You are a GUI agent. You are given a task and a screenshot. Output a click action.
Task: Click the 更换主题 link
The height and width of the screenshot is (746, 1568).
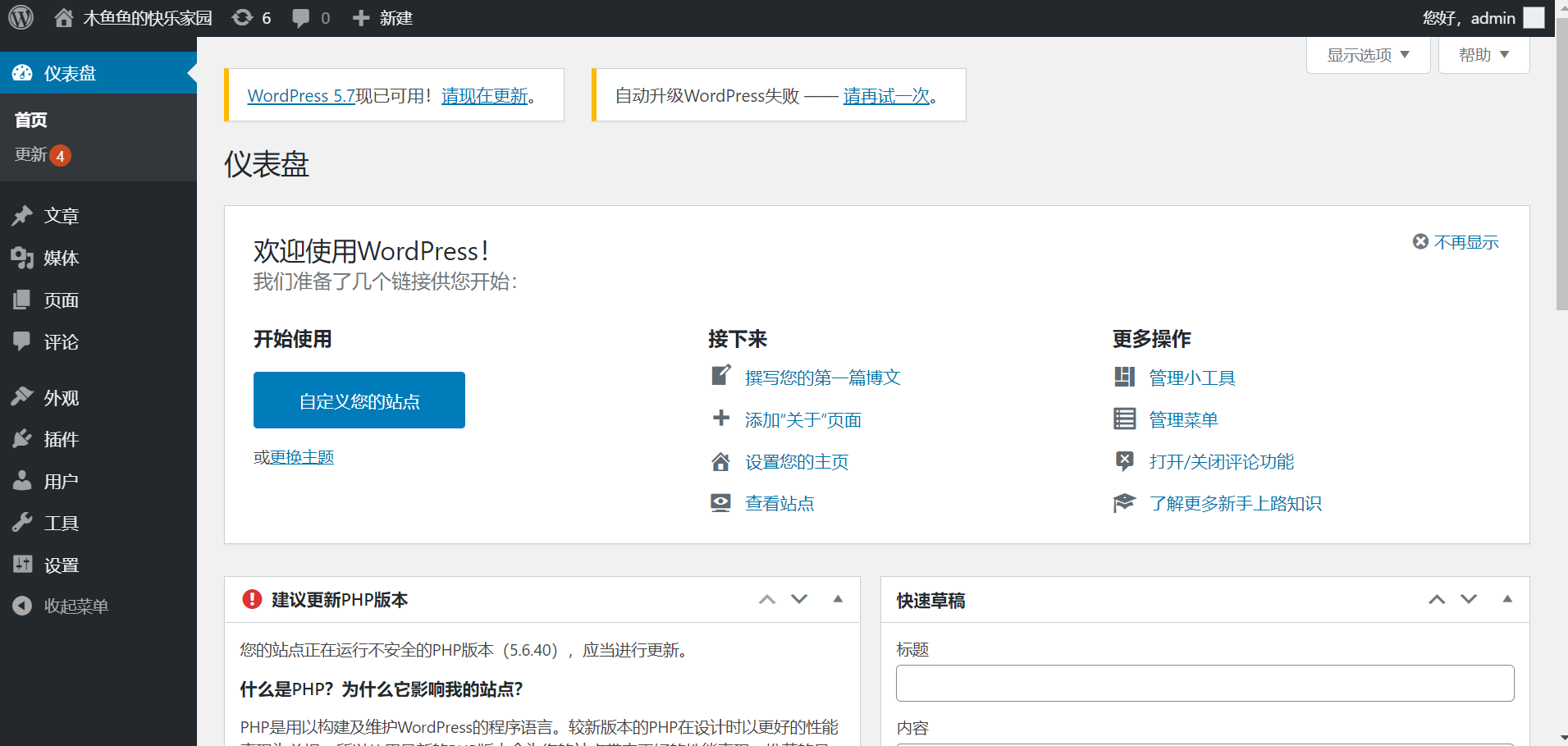pyautogui.click(x=302, y=457)
